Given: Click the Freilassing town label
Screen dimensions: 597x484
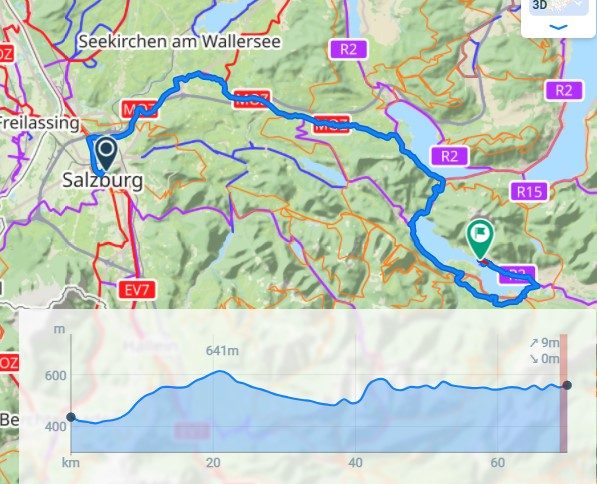Looking at the screenshot, I should click(x=39, y=123).
